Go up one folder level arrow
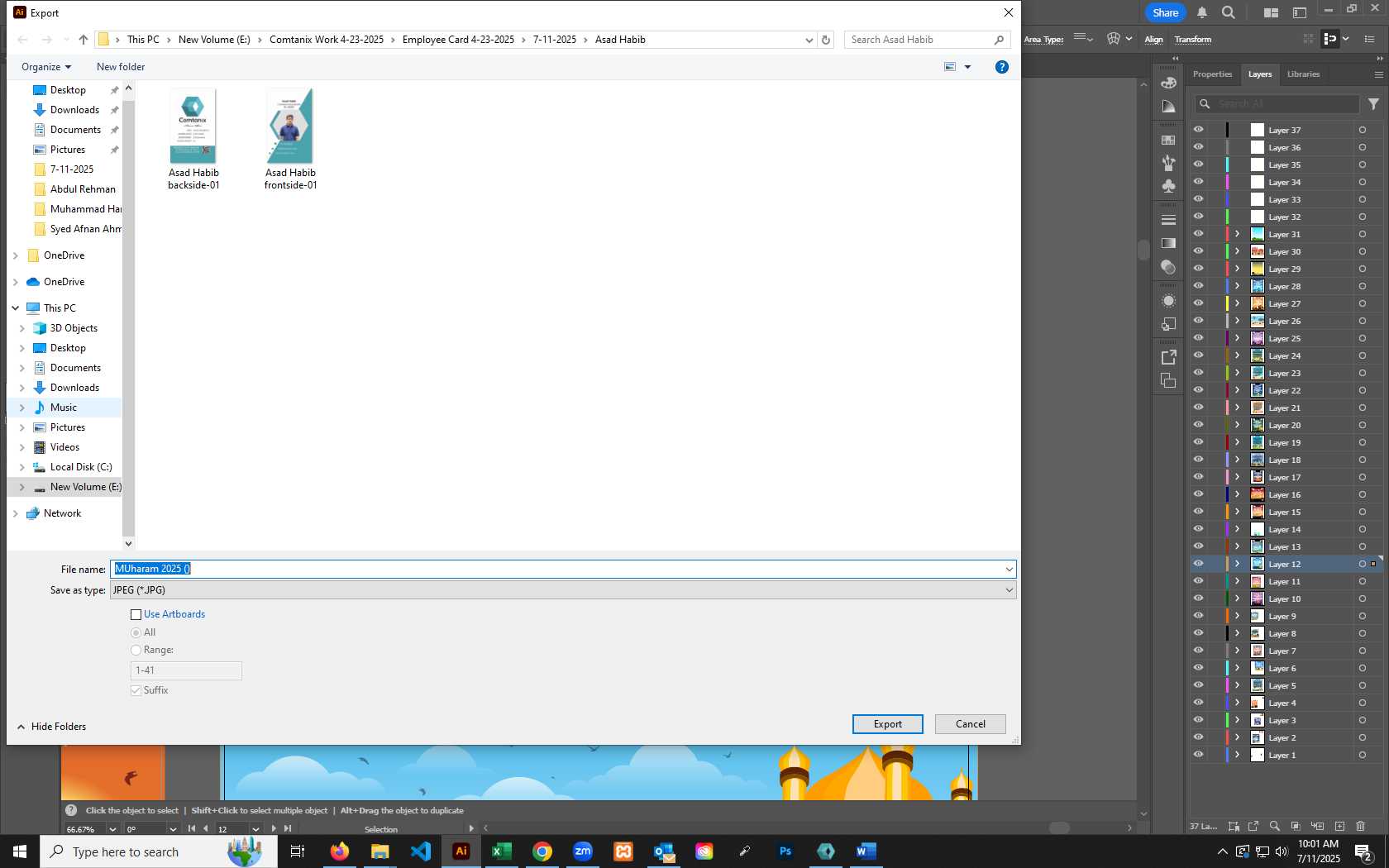This screenshot has width=1389, height=868. (x=84, y=40)
